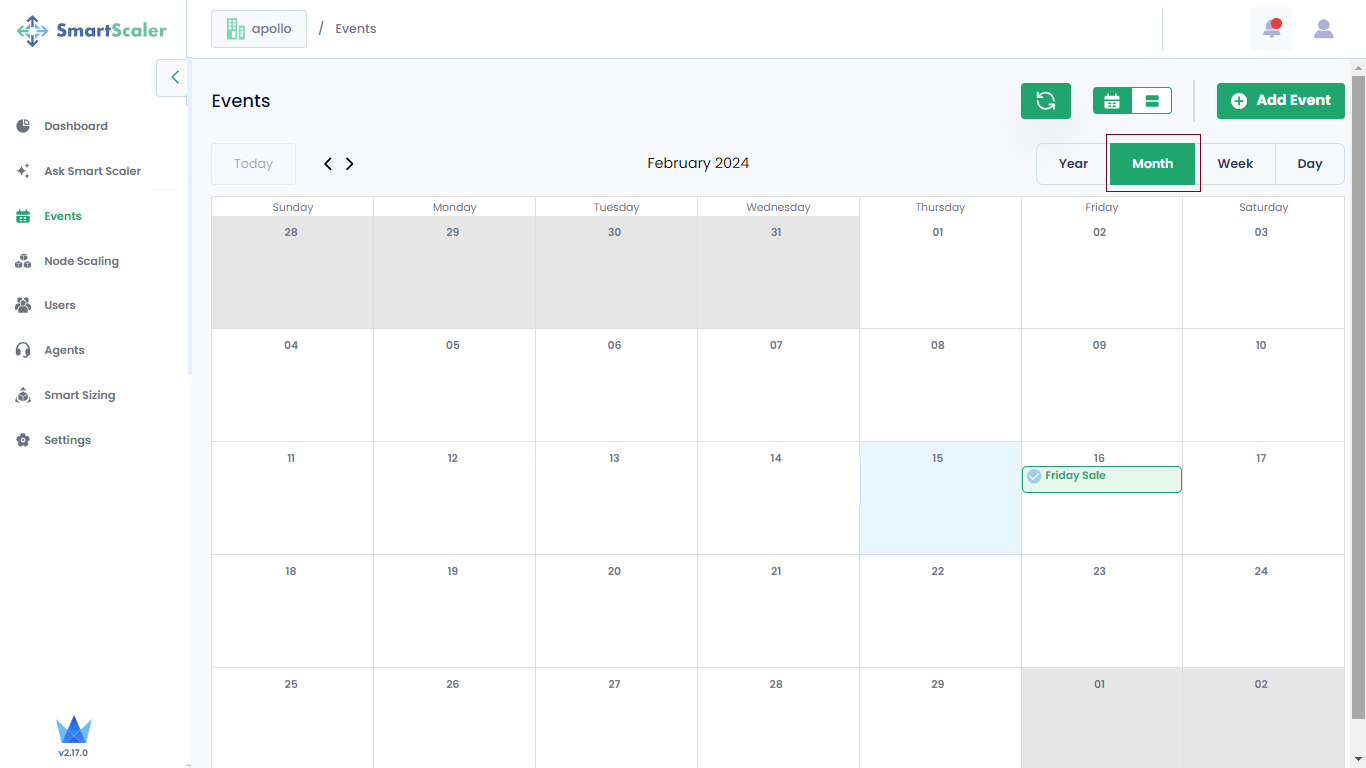
Task: Collapse the sidebar with the chevron
Action: point(174,77)
